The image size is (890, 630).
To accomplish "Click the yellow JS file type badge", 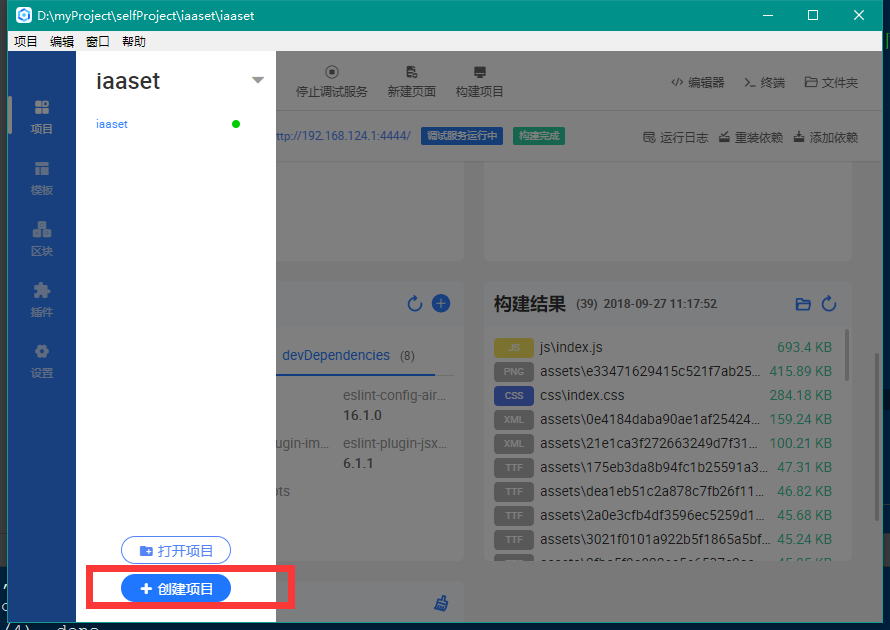I will 514,347.
